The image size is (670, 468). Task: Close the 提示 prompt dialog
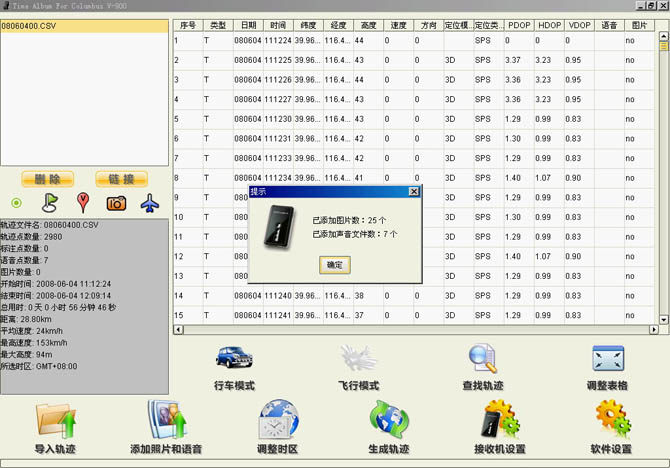point(414,191)
